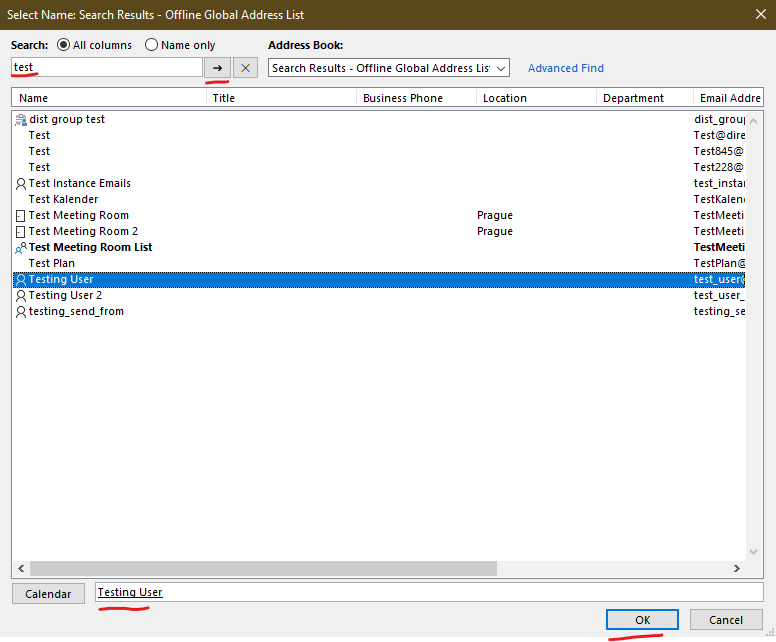This screenshot has width=776, height=642.
Task: Click the recipient field containing Testing User
Action: tap(429, 593)
